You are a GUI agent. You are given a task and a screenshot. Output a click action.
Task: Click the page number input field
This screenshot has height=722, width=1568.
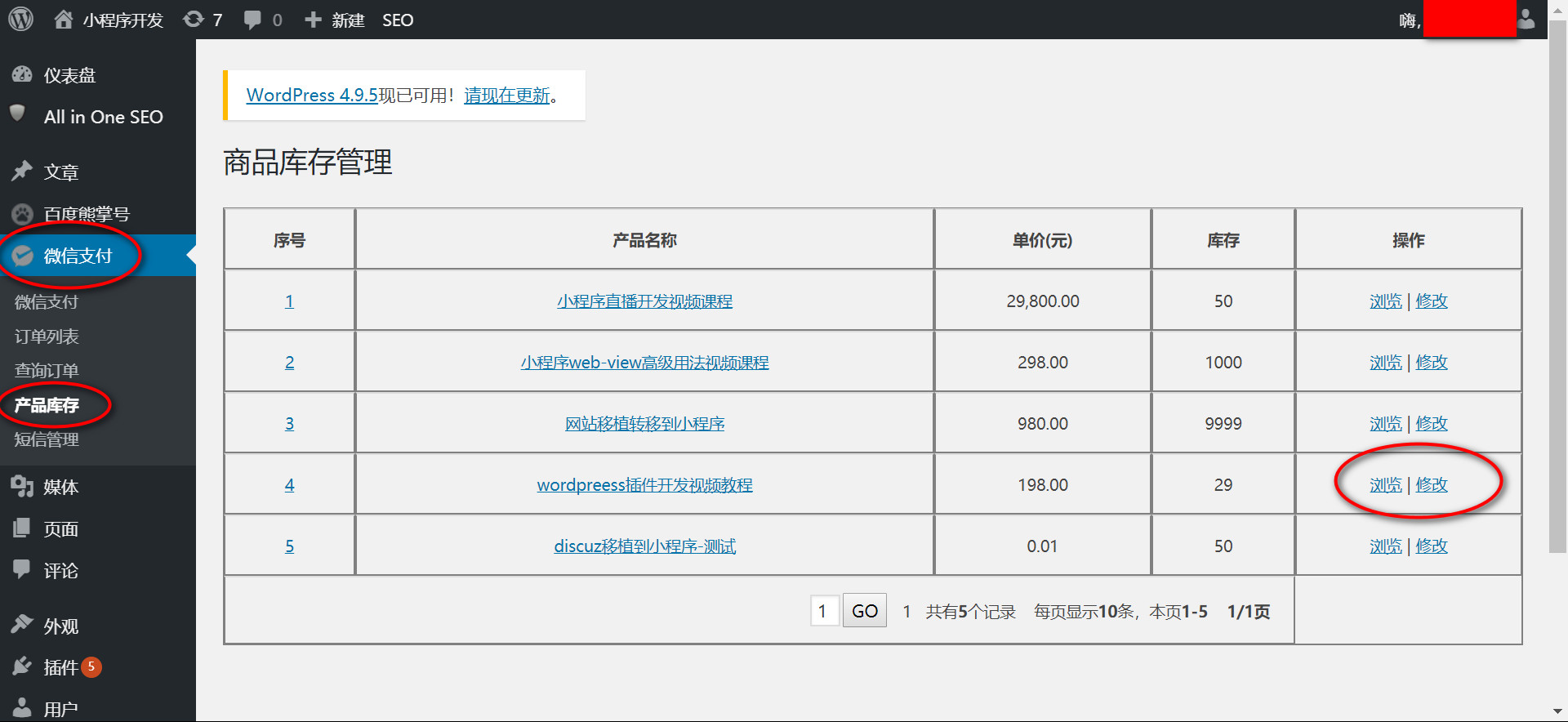(825, 611)
